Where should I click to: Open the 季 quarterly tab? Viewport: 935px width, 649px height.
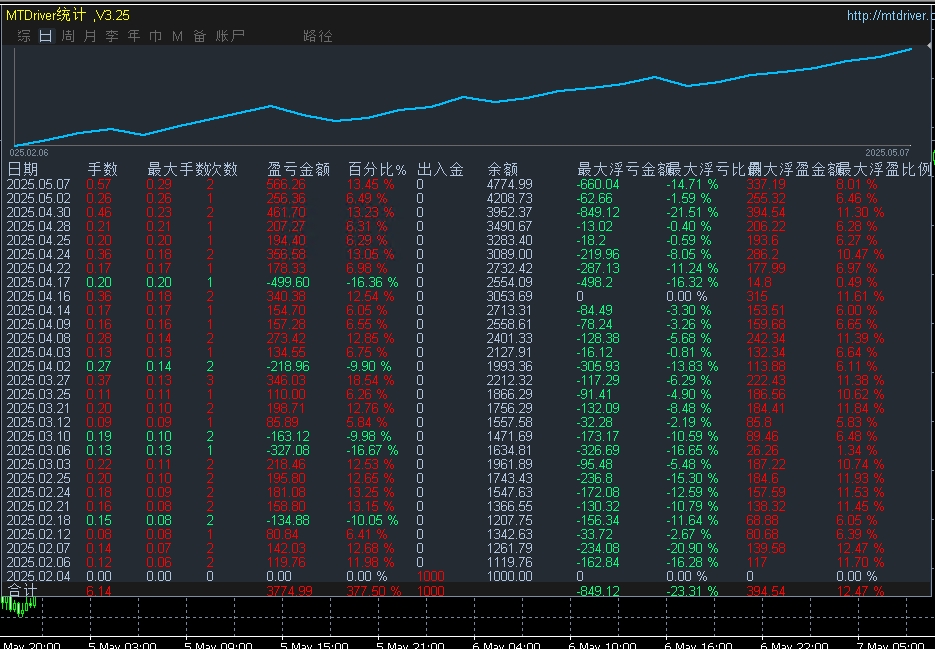(x=112, y=36)
